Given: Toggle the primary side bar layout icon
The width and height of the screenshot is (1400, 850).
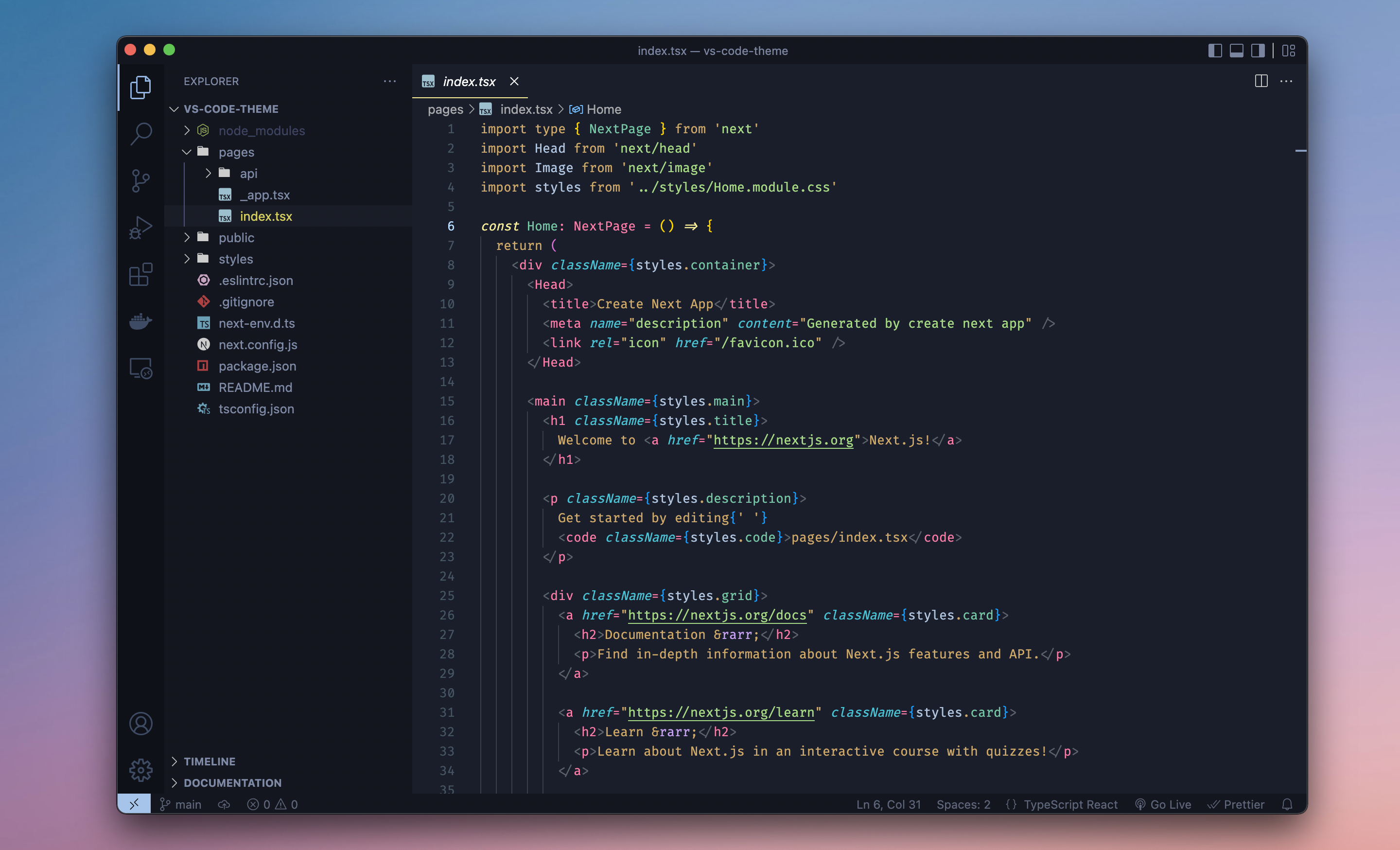Looking at the screenshot, I should point(1215,51).
